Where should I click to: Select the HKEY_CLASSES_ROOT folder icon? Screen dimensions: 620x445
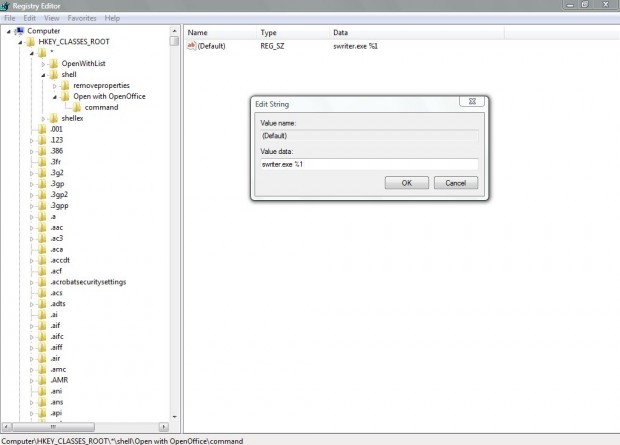[30, 42]
